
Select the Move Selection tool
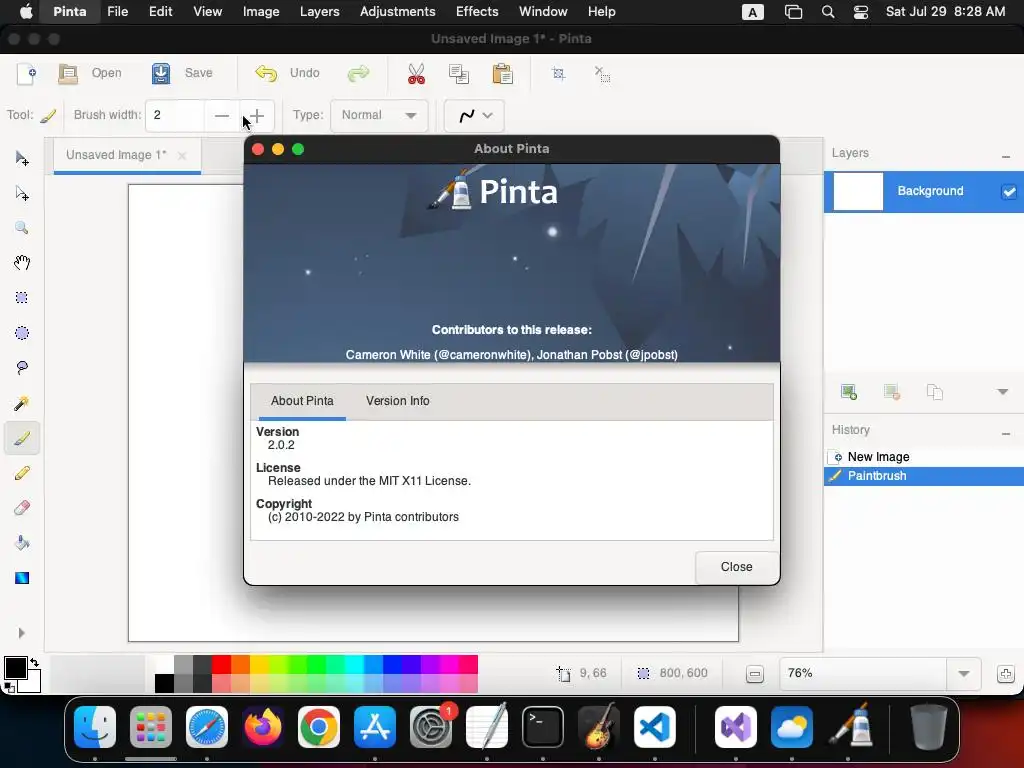[x=22, y=193]
